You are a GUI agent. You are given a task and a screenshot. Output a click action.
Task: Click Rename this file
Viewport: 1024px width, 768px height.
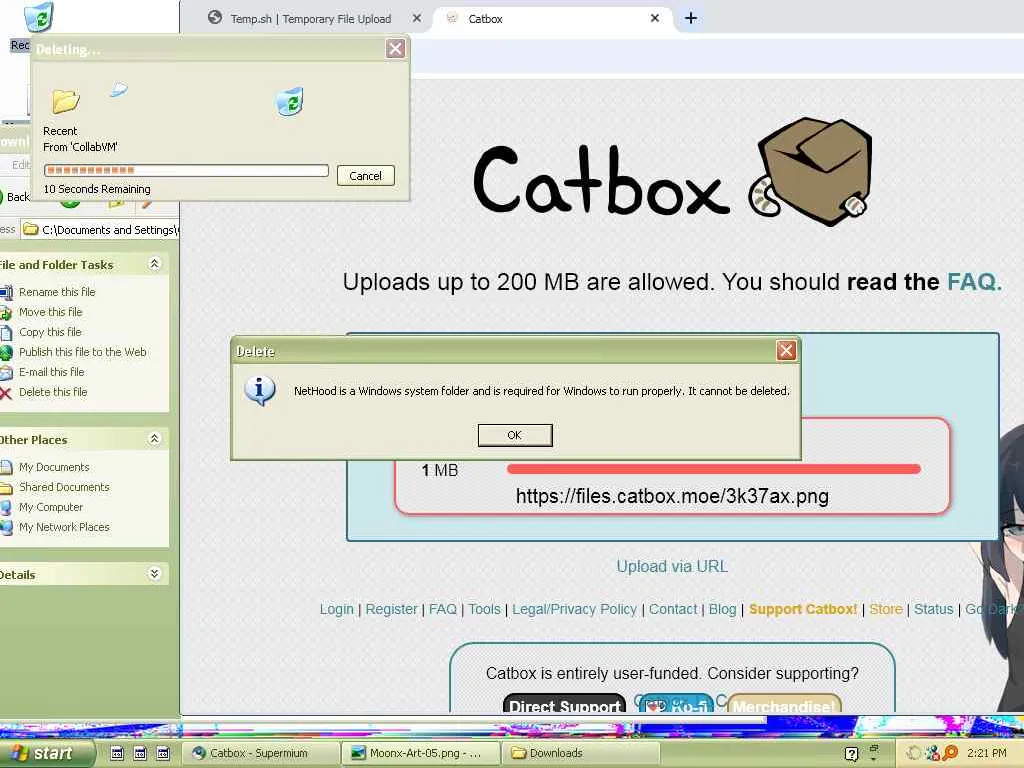coord(57,292)
